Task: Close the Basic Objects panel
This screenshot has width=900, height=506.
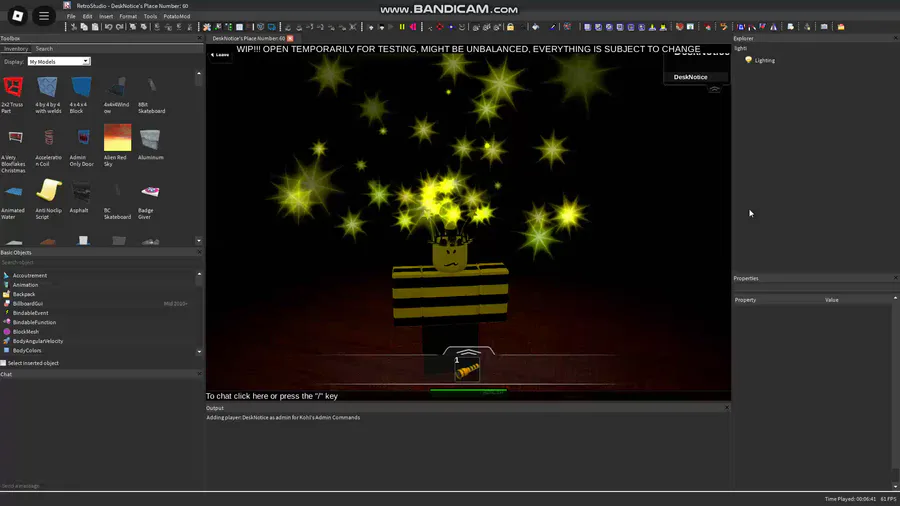Action: [199, 252]
